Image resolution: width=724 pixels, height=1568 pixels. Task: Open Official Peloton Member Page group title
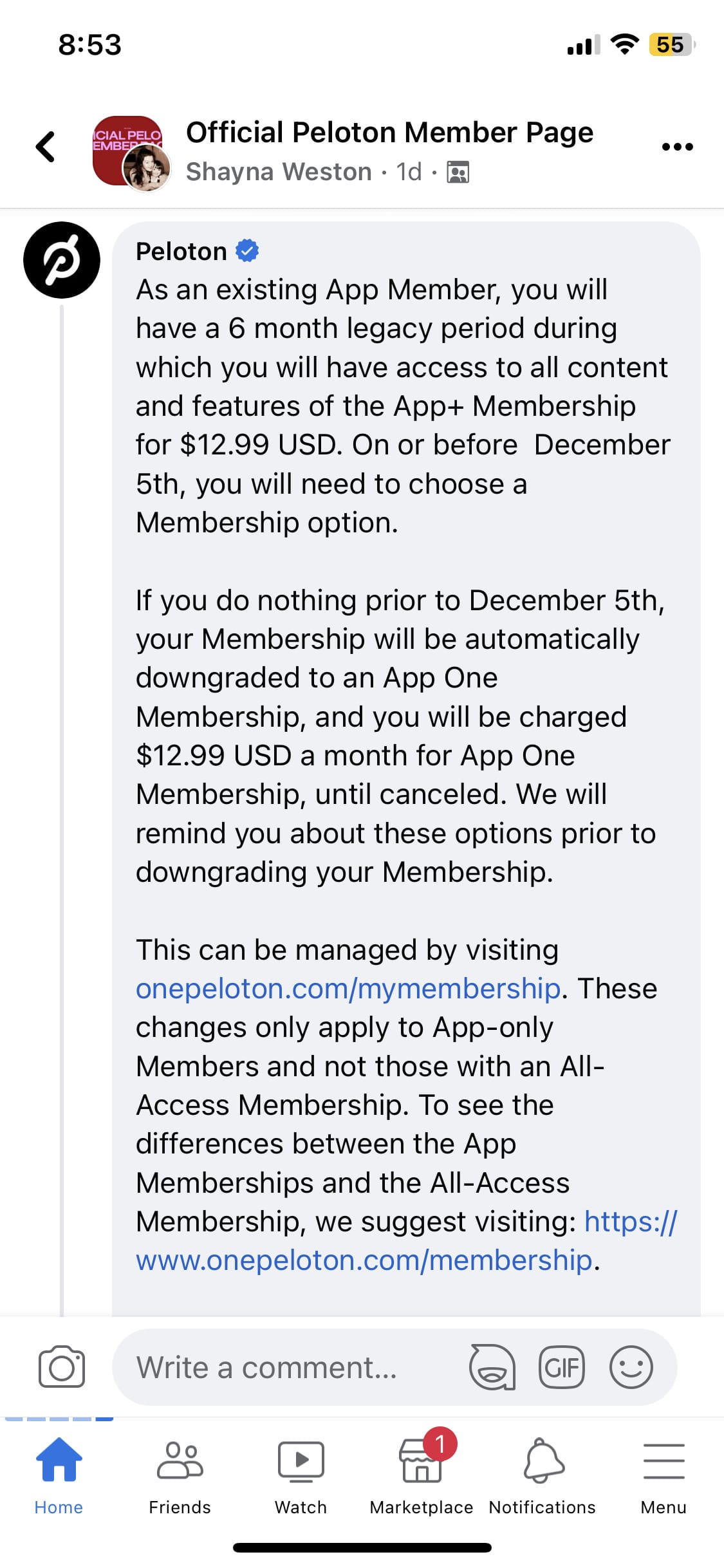coord(389,133)
